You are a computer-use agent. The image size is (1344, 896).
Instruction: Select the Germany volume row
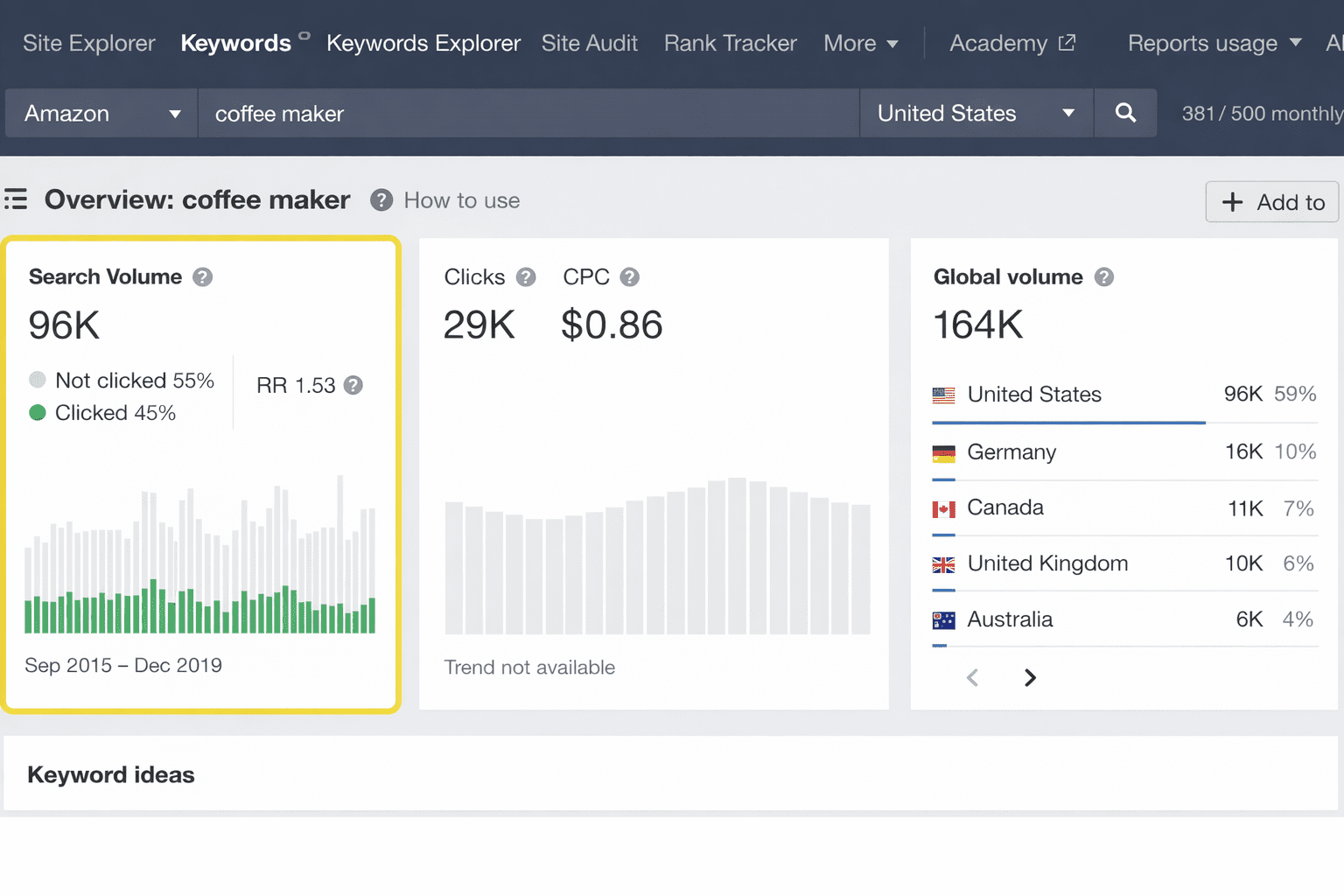tap(1124, 453)
